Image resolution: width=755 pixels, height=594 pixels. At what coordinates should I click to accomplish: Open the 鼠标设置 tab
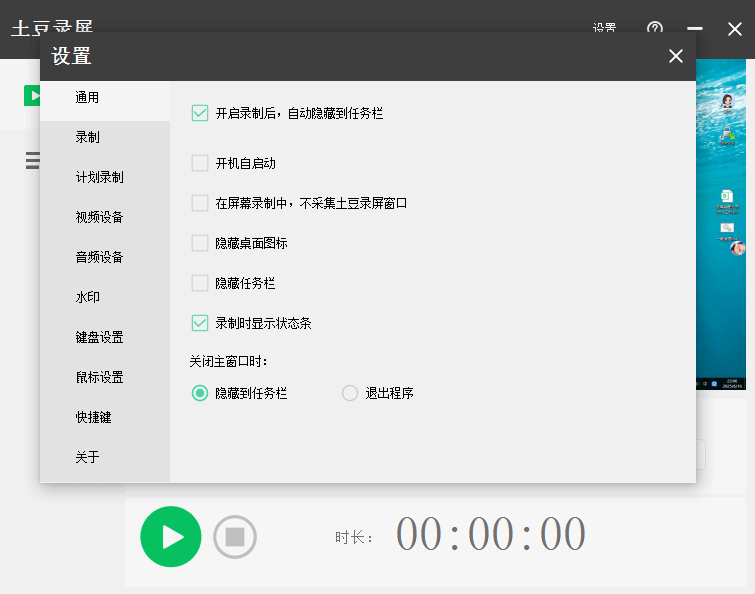click(x=105, y=377)
